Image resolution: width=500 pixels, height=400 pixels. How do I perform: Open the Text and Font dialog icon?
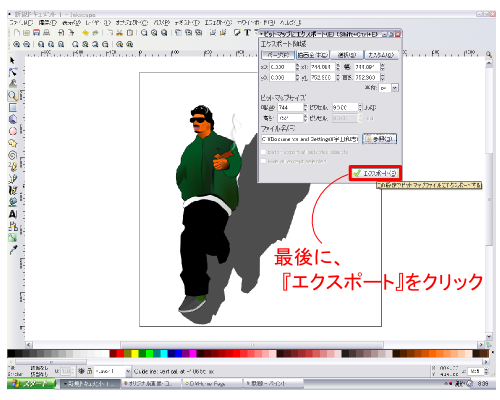tap(247, 32)
